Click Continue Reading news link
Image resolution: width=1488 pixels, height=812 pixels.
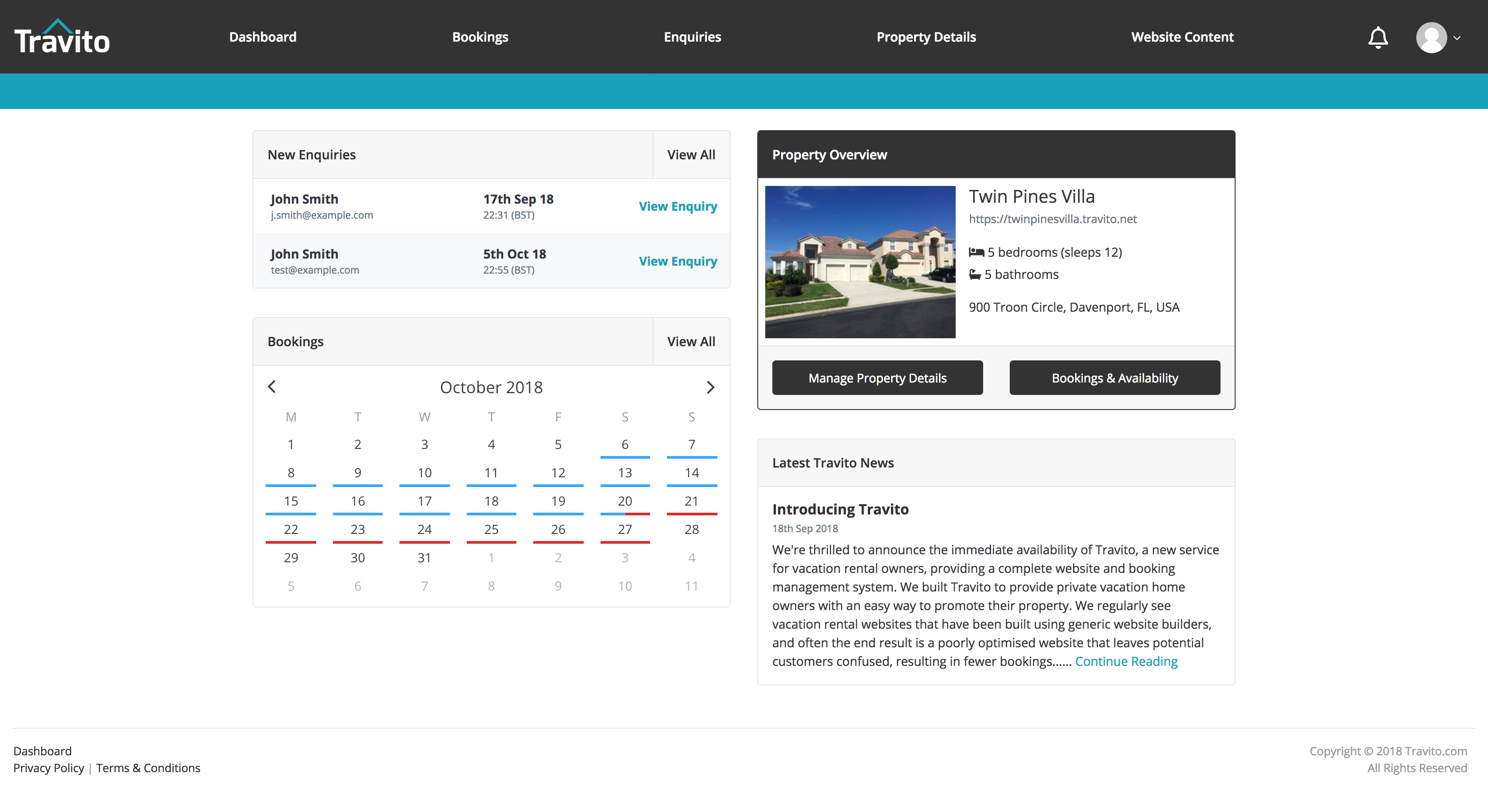click(x=1126, y=661)
